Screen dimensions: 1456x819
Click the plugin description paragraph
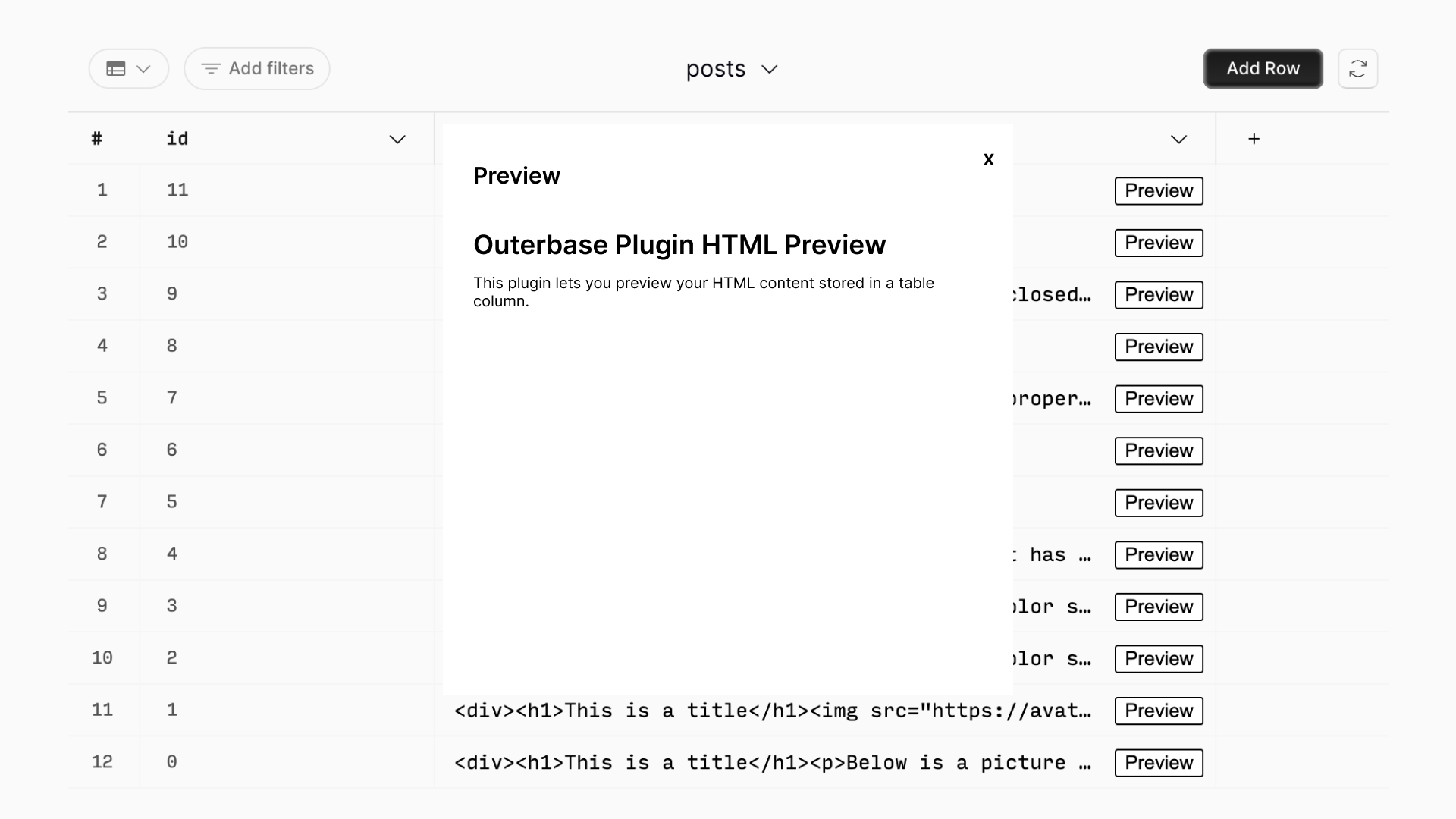(x=704, y=292)
